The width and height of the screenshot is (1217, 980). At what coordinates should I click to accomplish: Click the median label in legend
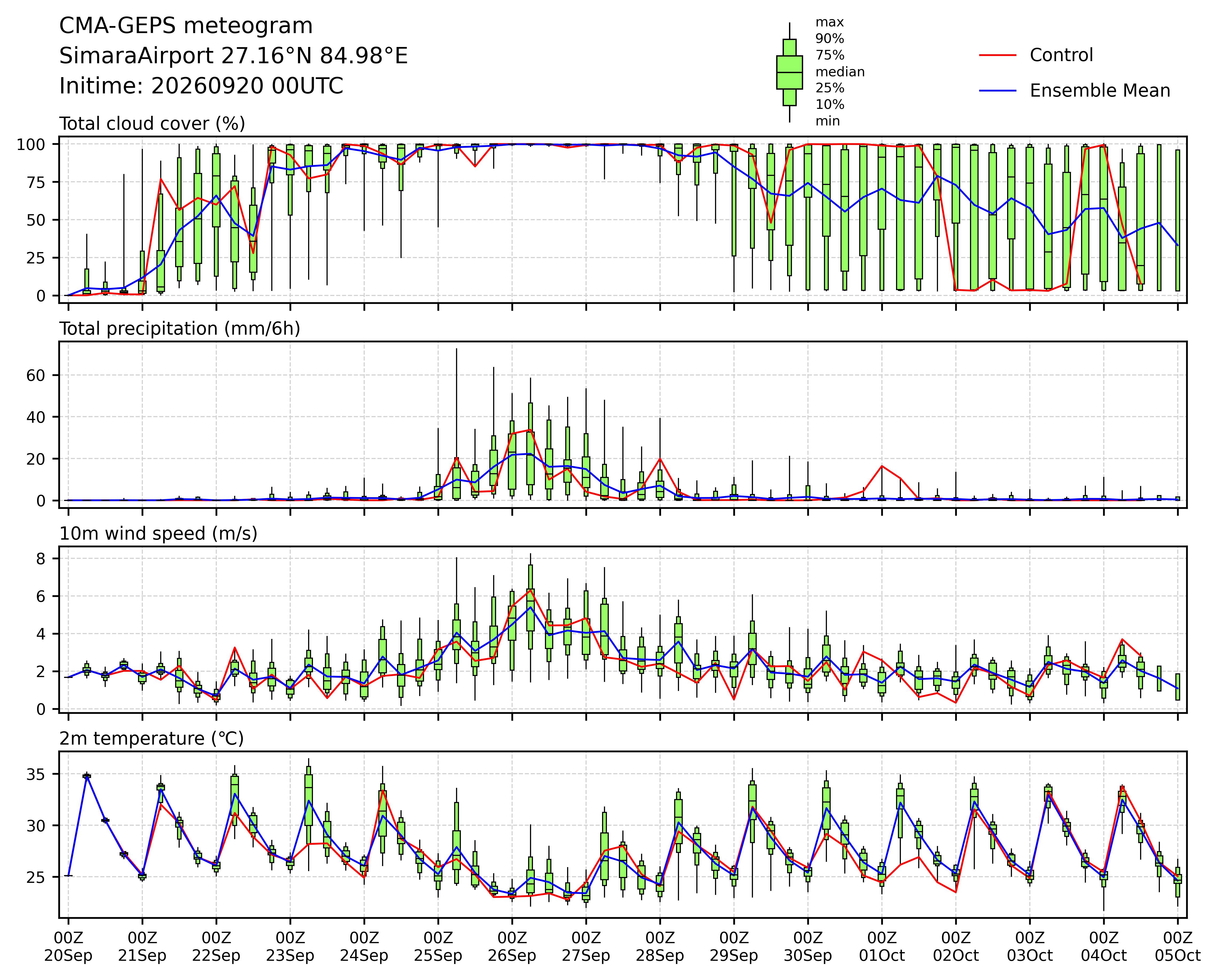[x=840, y=72]
